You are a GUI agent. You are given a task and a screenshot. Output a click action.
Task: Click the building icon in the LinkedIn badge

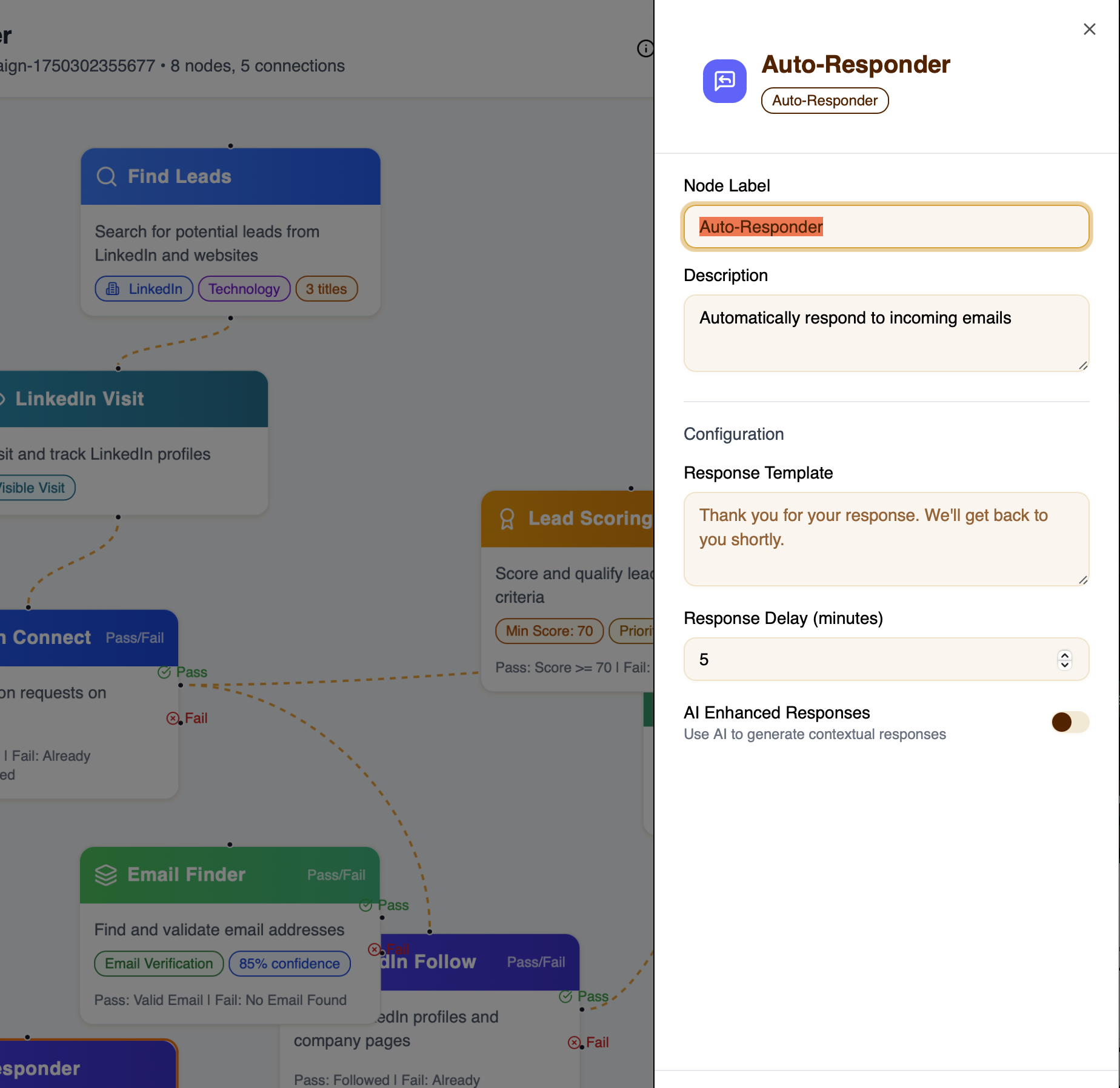pyautogui.click(x=112, y=289)
